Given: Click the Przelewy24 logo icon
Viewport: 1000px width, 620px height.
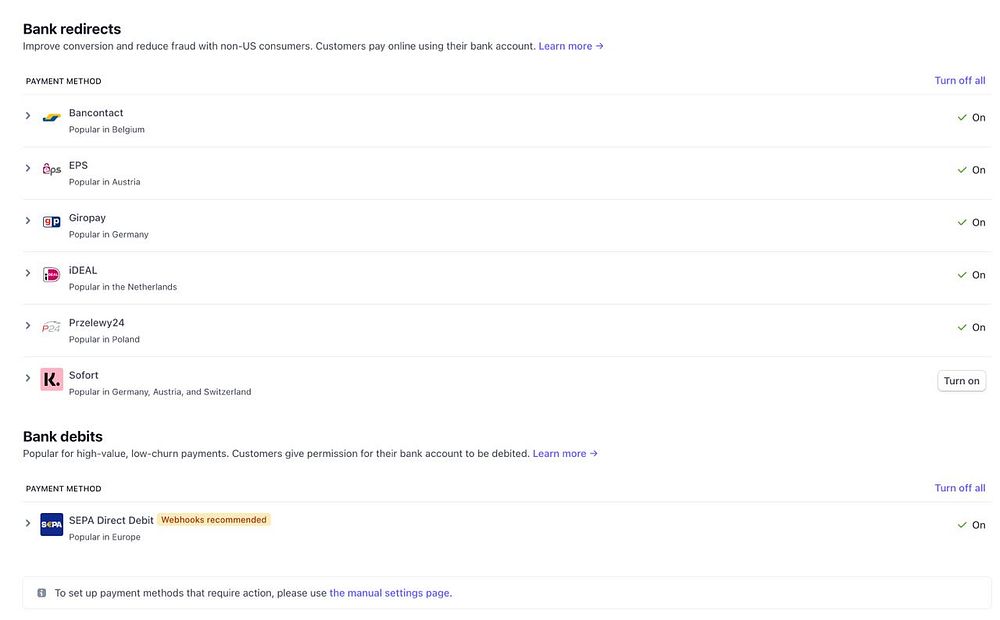Looking at the screenshot, I should [52, 327].
